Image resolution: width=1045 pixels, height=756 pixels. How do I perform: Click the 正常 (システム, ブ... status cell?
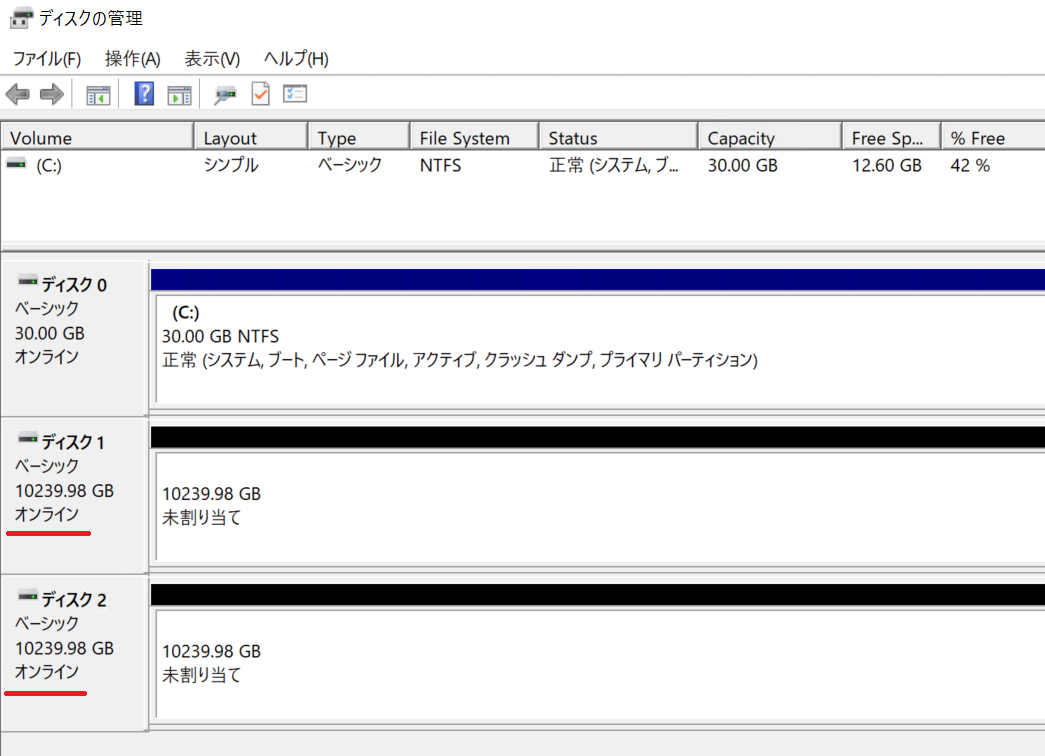(x=614, y=165)
